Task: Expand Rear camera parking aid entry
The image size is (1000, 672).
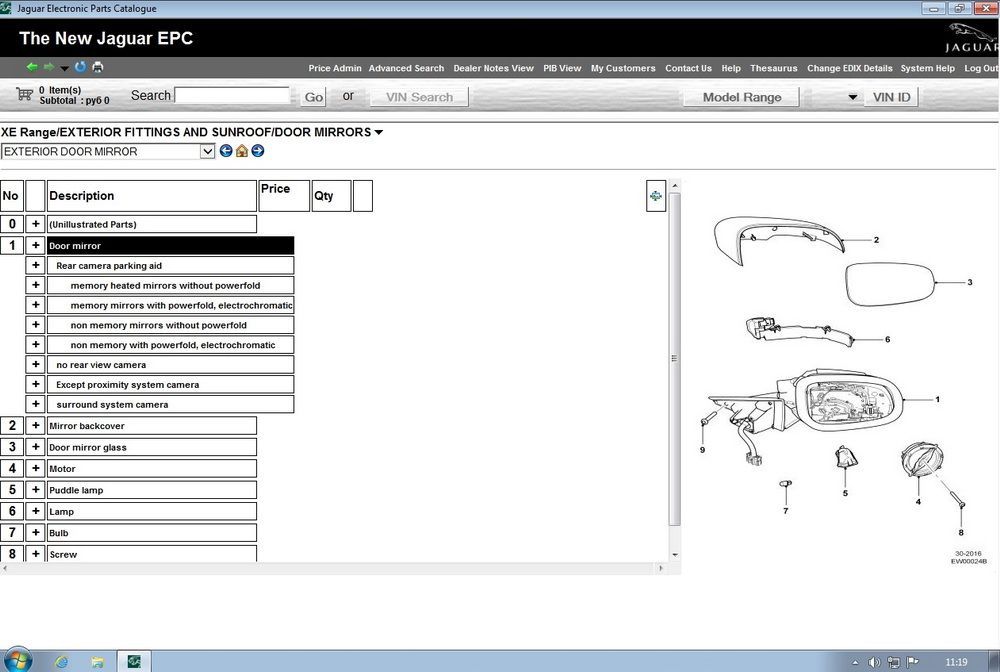Action: pos(36,265)
